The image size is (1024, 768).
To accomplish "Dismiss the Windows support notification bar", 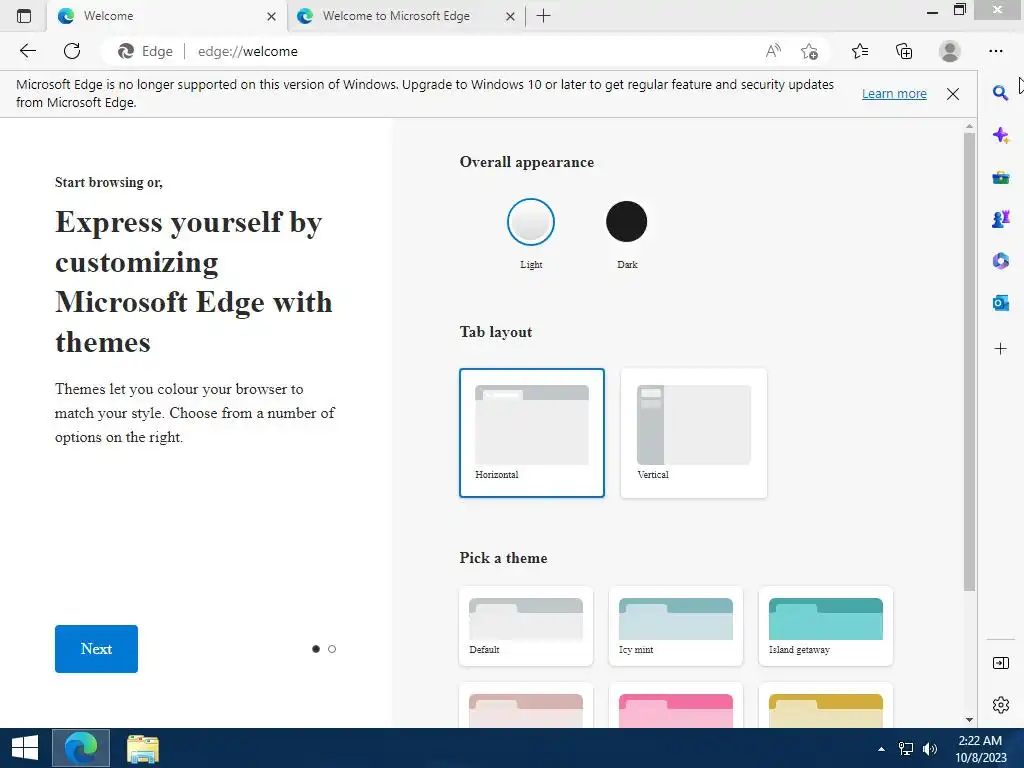I will tap(953, 93).
